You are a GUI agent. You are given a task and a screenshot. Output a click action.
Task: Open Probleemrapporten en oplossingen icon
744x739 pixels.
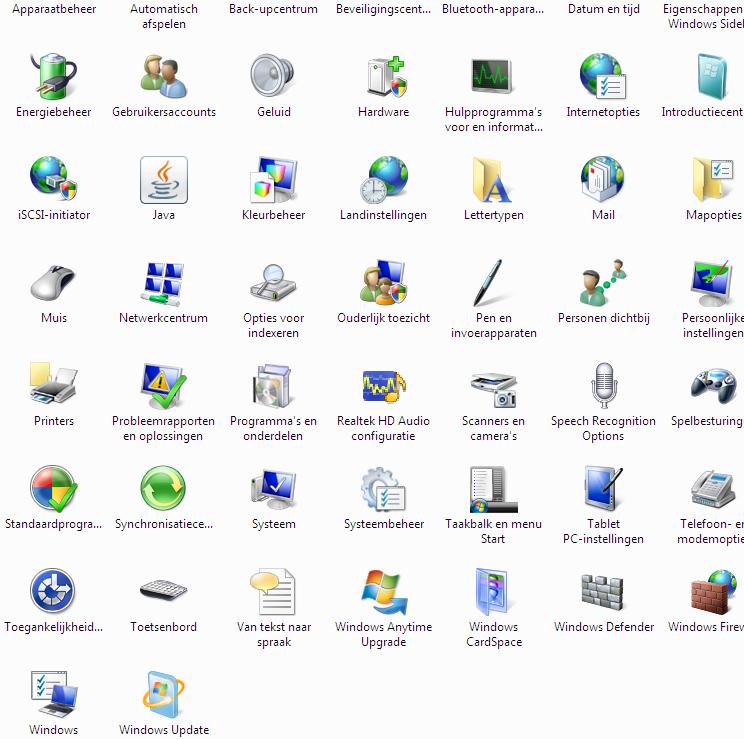pos(164,385)
